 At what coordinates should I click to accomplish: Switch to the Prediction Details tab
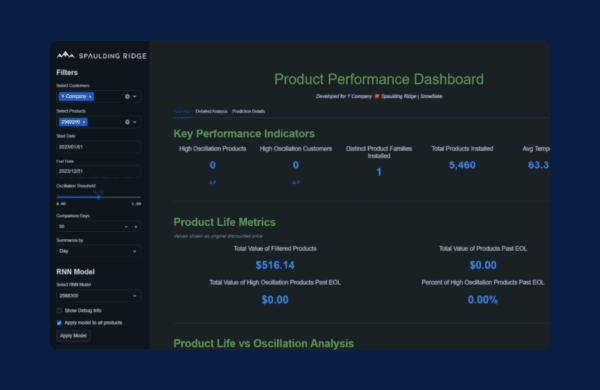coord(248,111)
